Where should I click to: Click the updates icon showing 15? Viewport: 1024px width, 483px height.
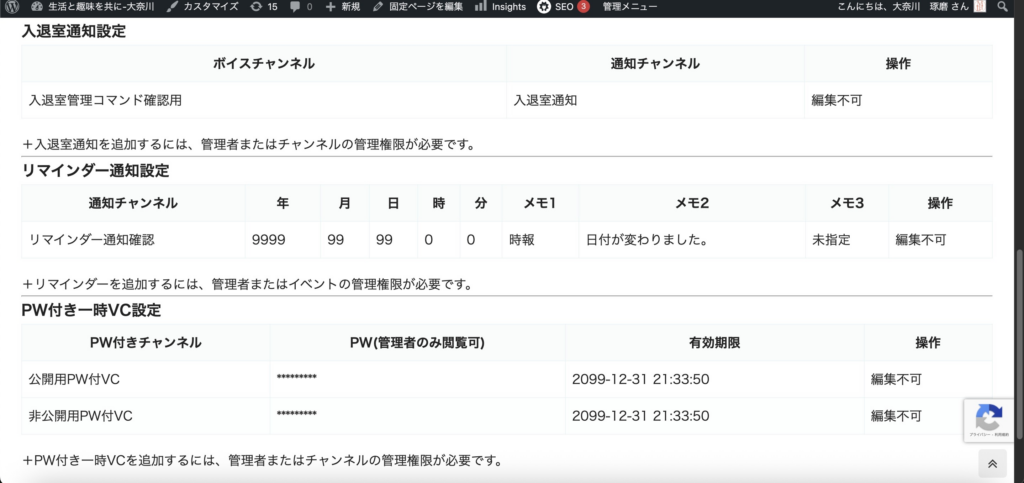[x=264, y=7]
